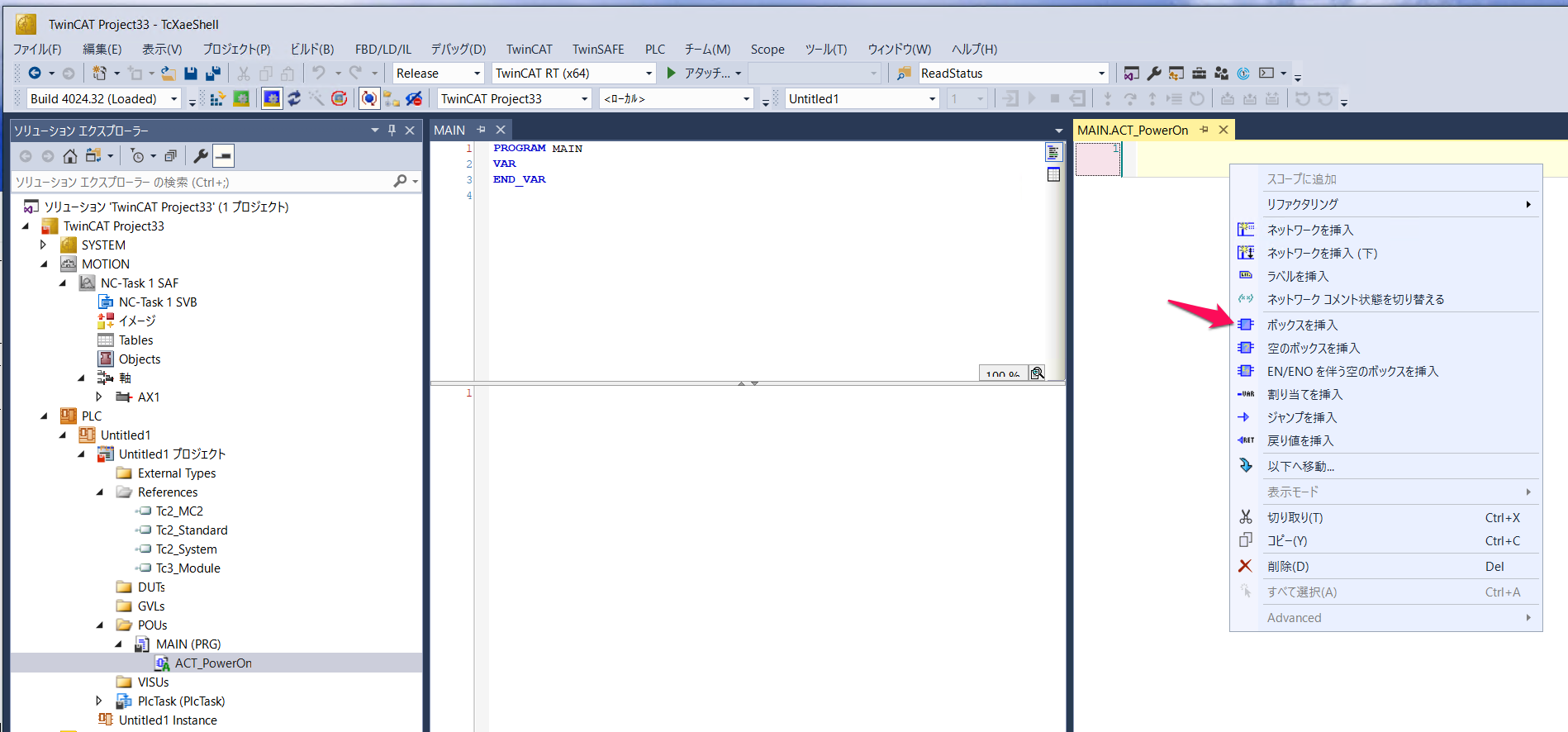Click the Solution Explorer Properties wrench icon
The image size is (1568, 732).
pyautogui.click(x=201, y=156)
